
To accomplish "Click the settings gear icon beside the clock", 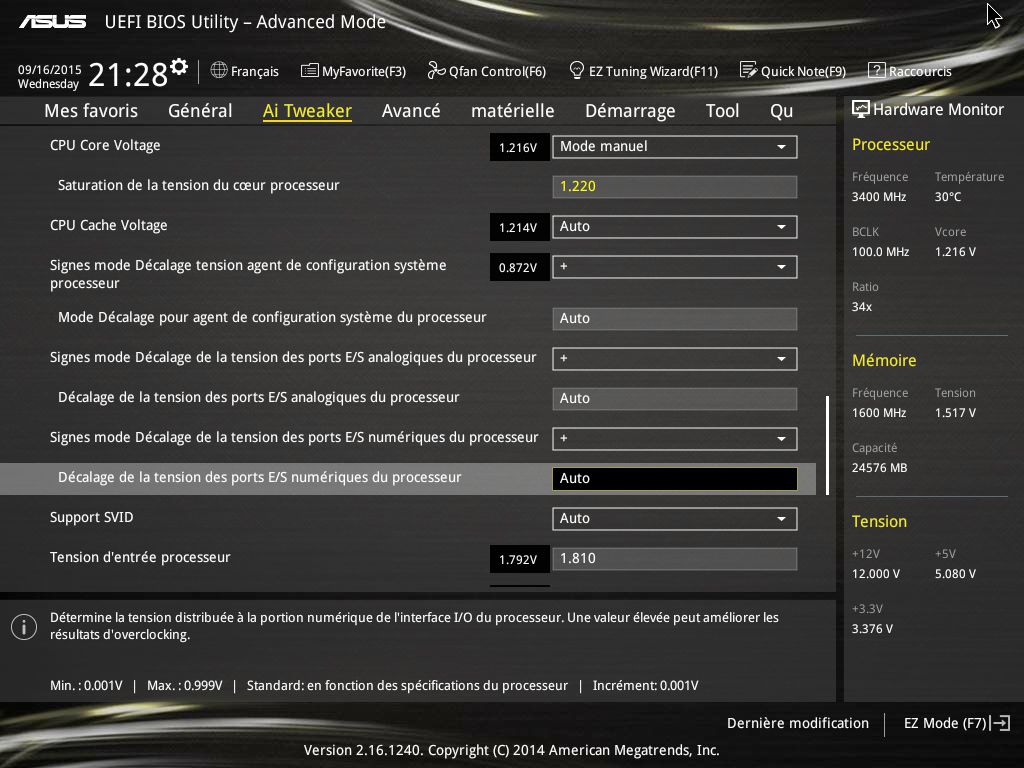I will (179, 67).
